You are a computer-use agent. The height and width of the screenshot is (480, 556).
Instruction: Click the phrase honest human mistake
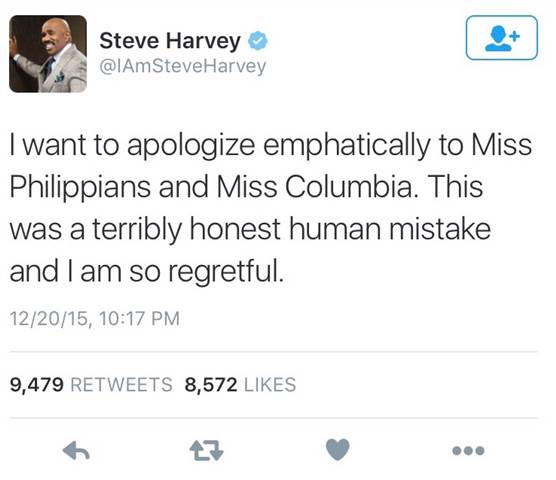coord(340,229)
